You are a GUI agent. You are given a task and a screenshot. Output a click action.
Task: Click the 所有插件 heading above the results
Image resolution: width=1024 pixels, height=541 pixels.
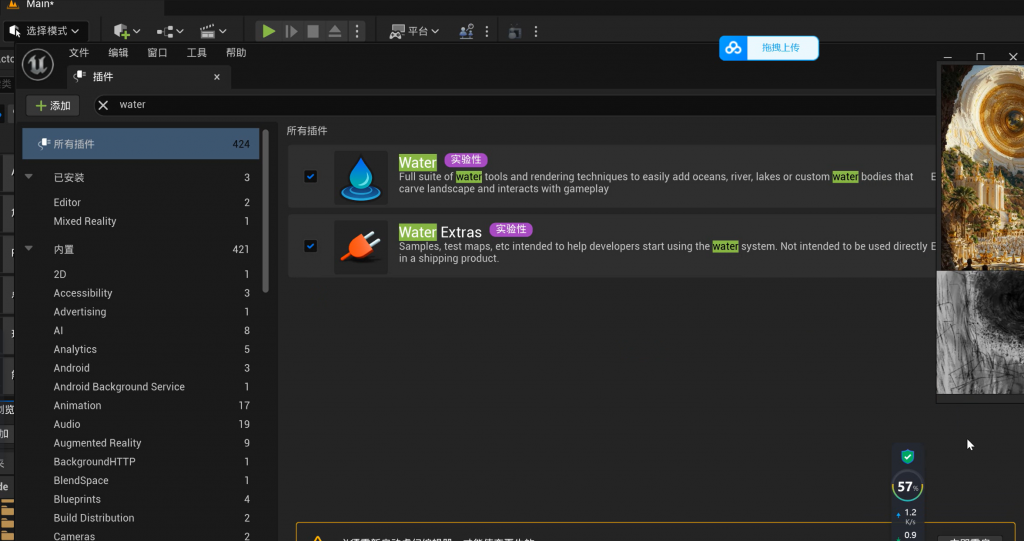[307, 131]
